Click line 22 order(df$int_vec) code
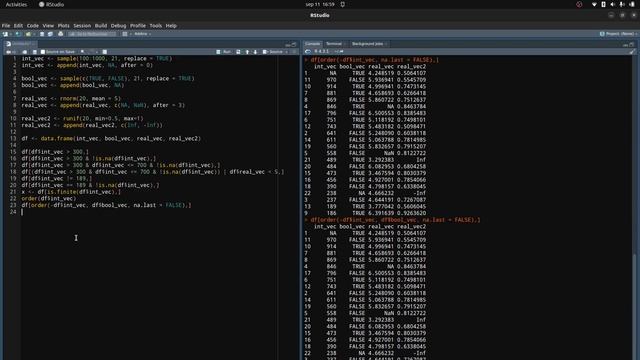Screen dimensions: 640x360 [49, 198]
